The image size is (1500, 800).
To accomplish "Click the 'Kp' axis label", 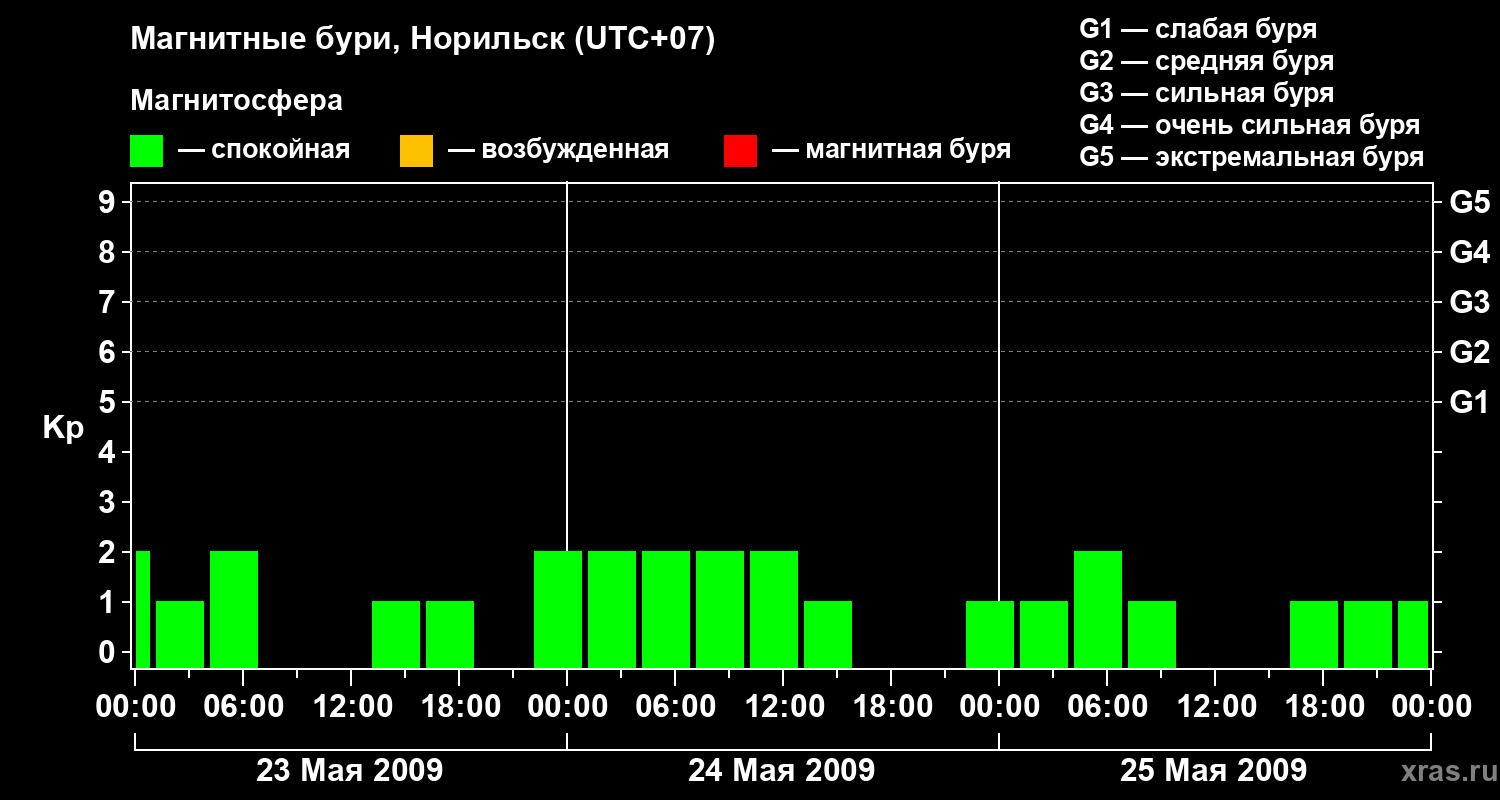I will click(x=63, y=428).
